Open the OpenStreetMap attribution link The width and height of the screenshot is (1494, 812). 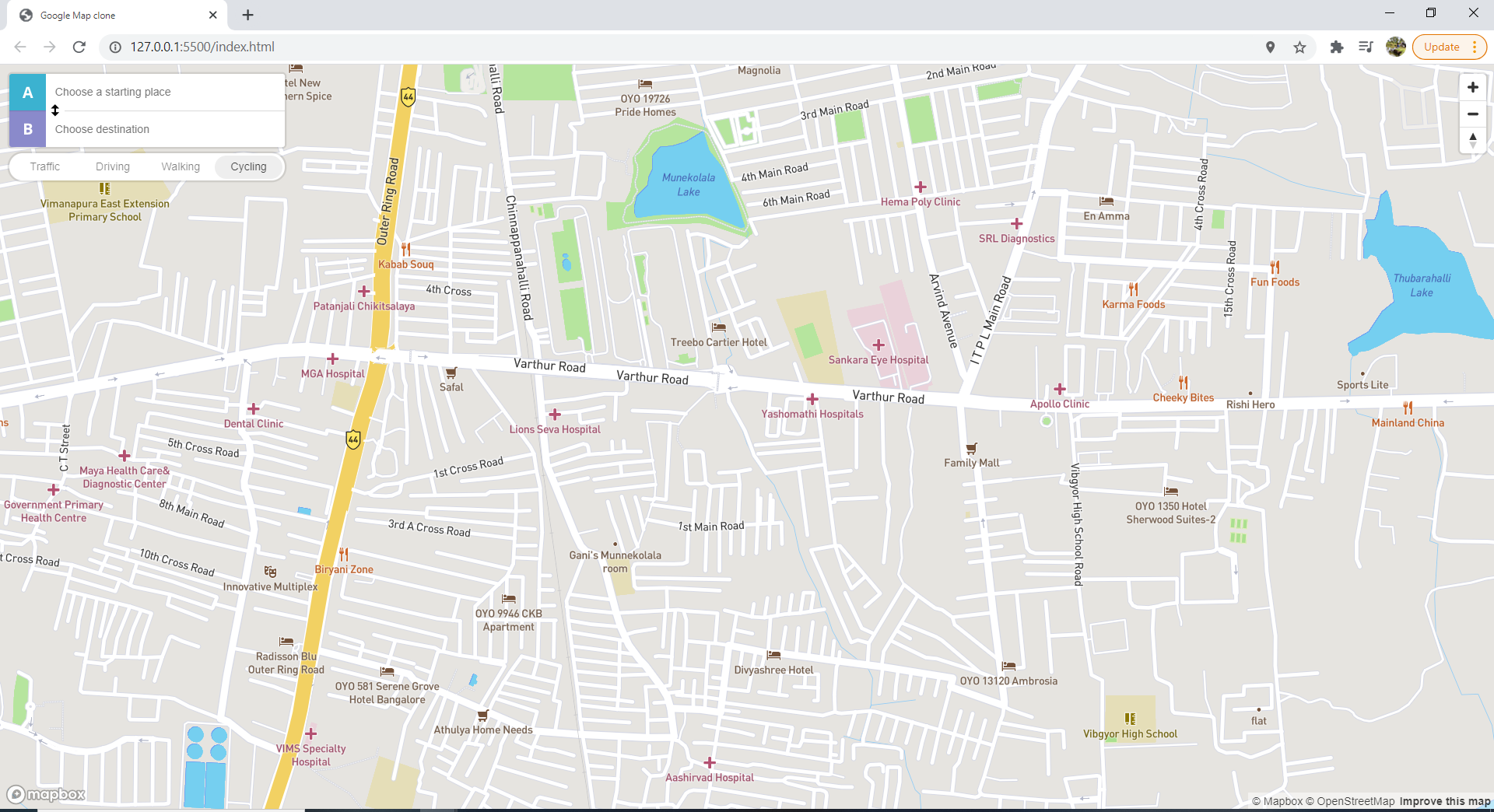click(1350, 801)
